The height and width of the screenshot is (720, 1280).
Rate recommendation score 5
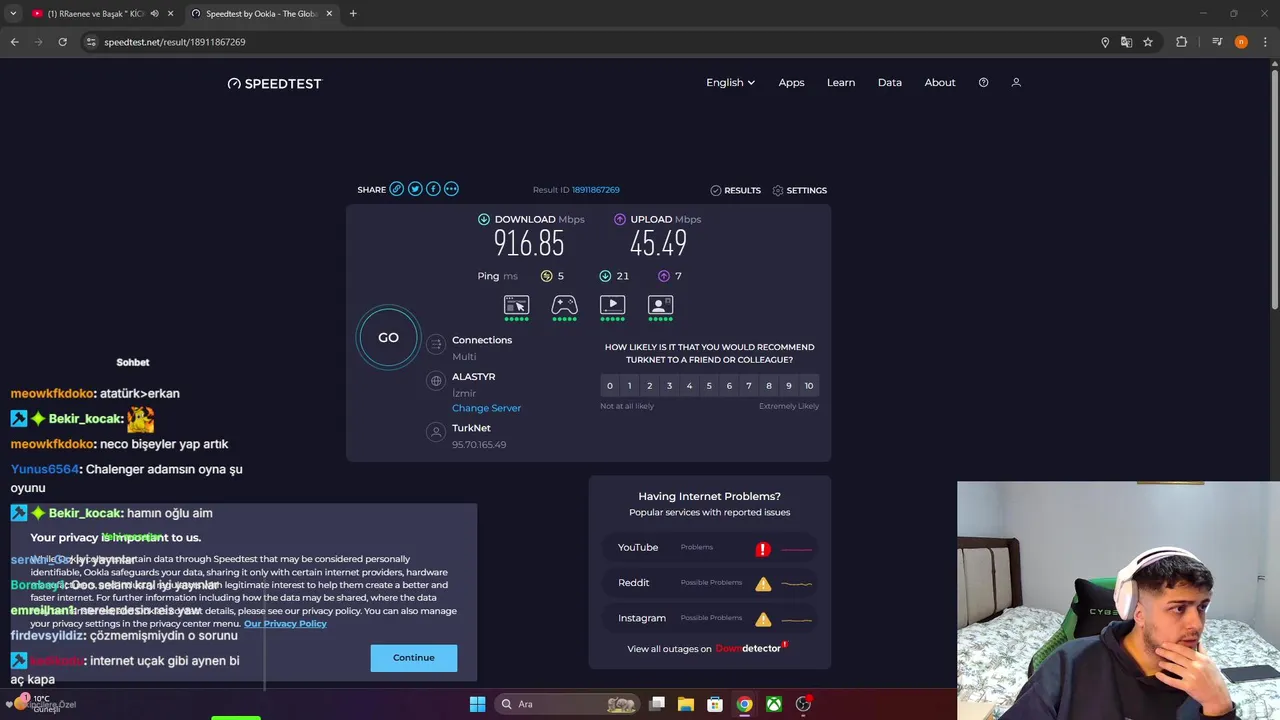click(x=709, y=386)
